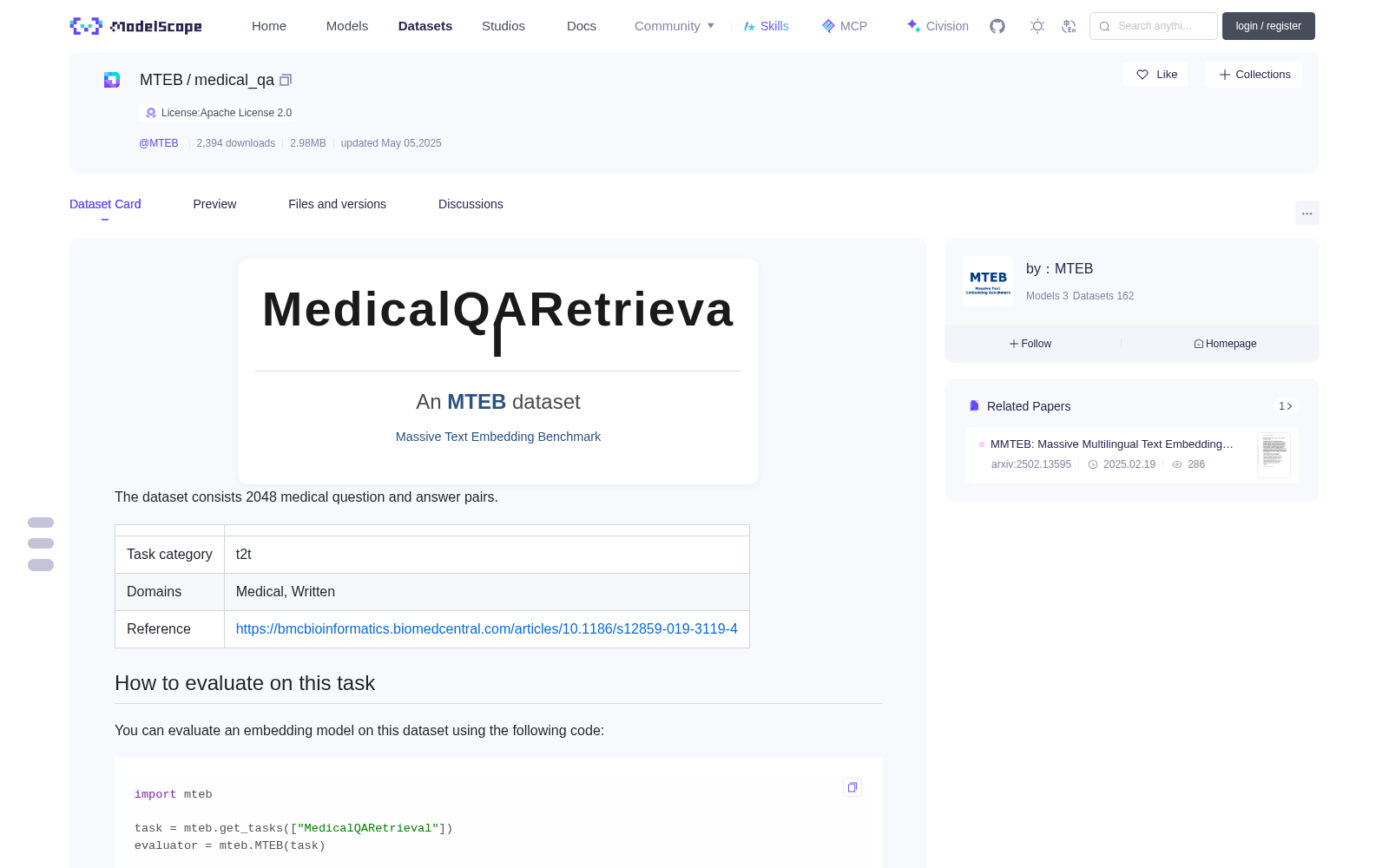Switch to the Discussions tab
This screenshot has width=1389, height=868.
(x=471, y=204)
